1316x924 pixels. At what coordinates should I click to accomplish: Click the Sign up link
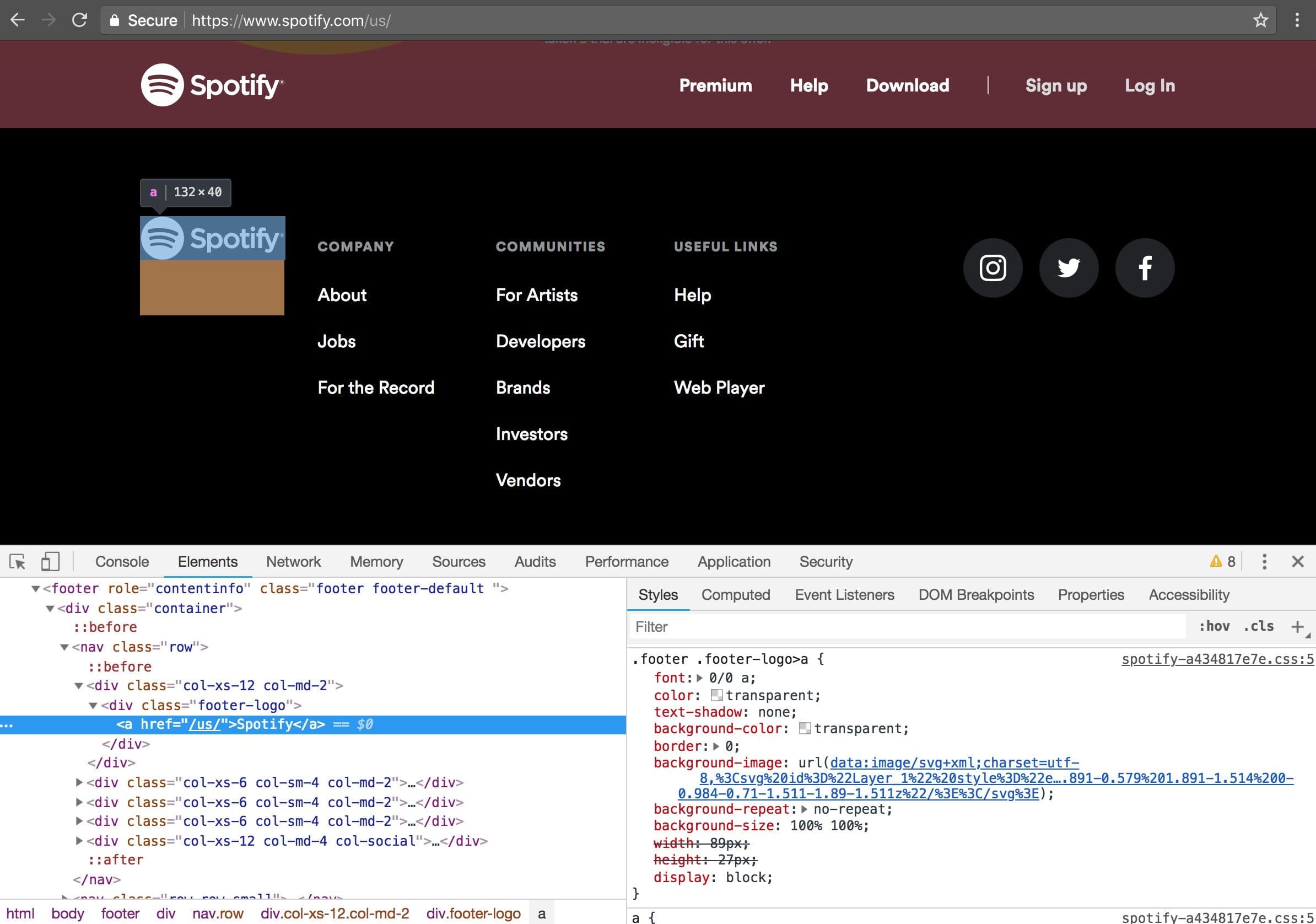point(1056,85)
